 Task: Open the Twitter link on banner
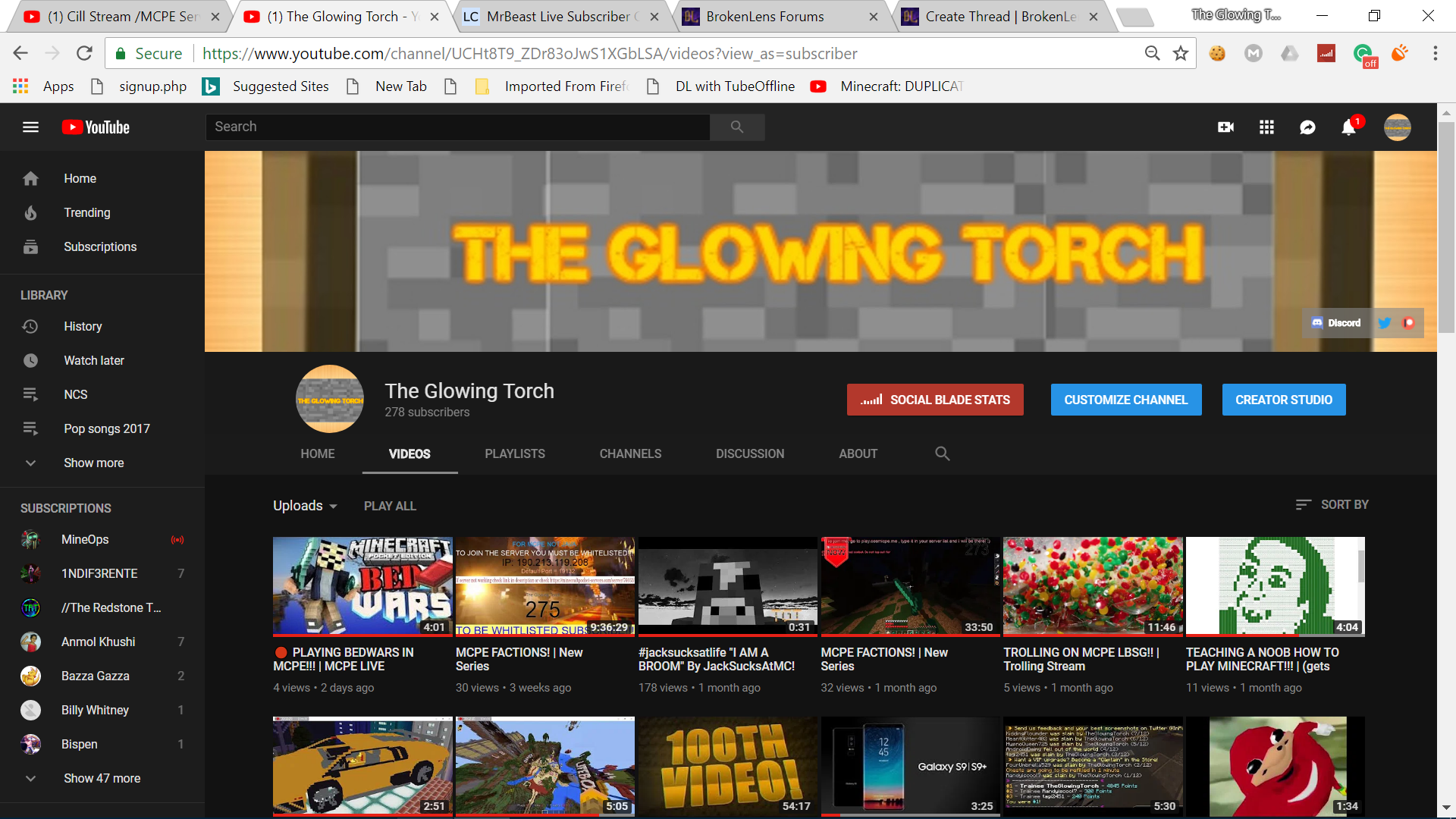(1384, 323)
